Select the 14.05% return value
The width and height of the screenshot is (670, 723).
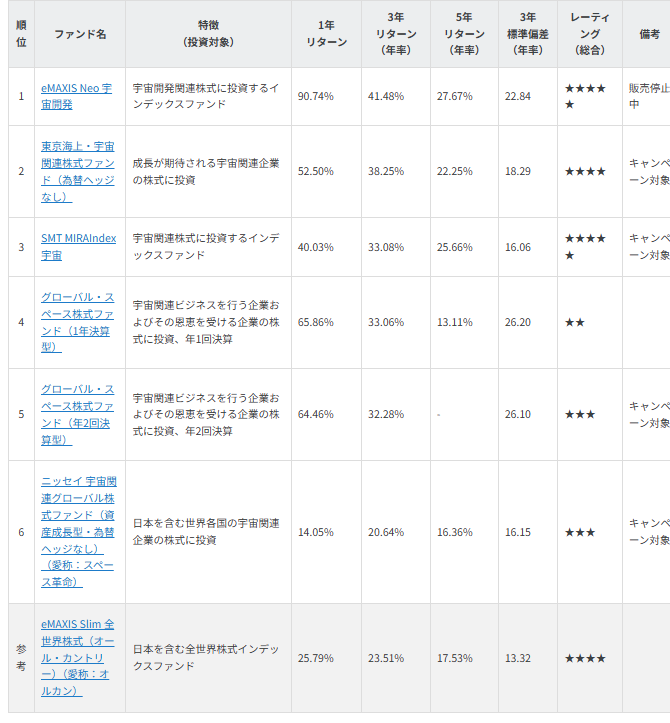pos(315,532)
